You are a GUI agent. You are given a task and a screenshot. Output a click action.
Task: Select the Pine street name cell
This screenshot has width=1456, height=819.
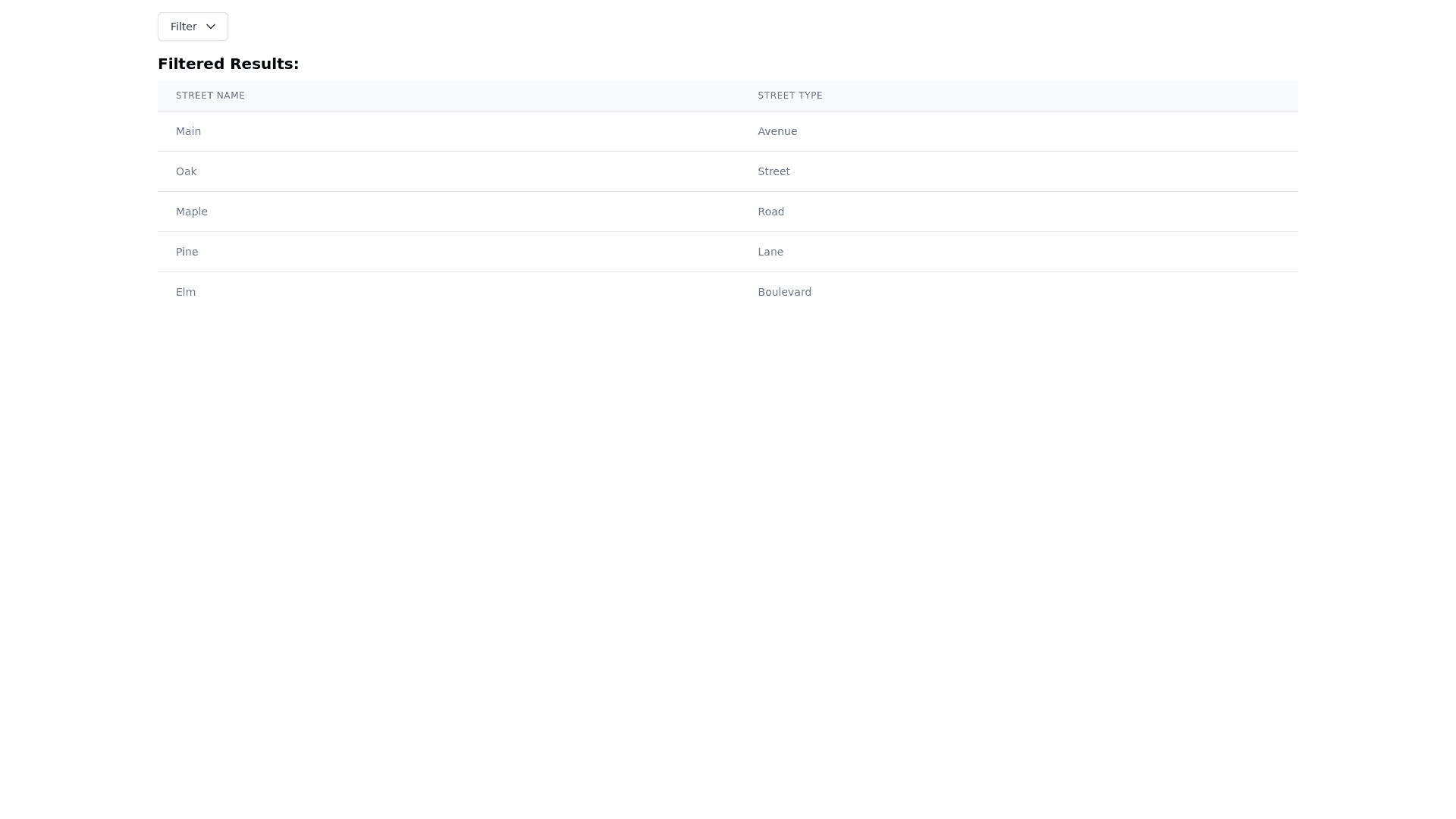tap(448, 252)
